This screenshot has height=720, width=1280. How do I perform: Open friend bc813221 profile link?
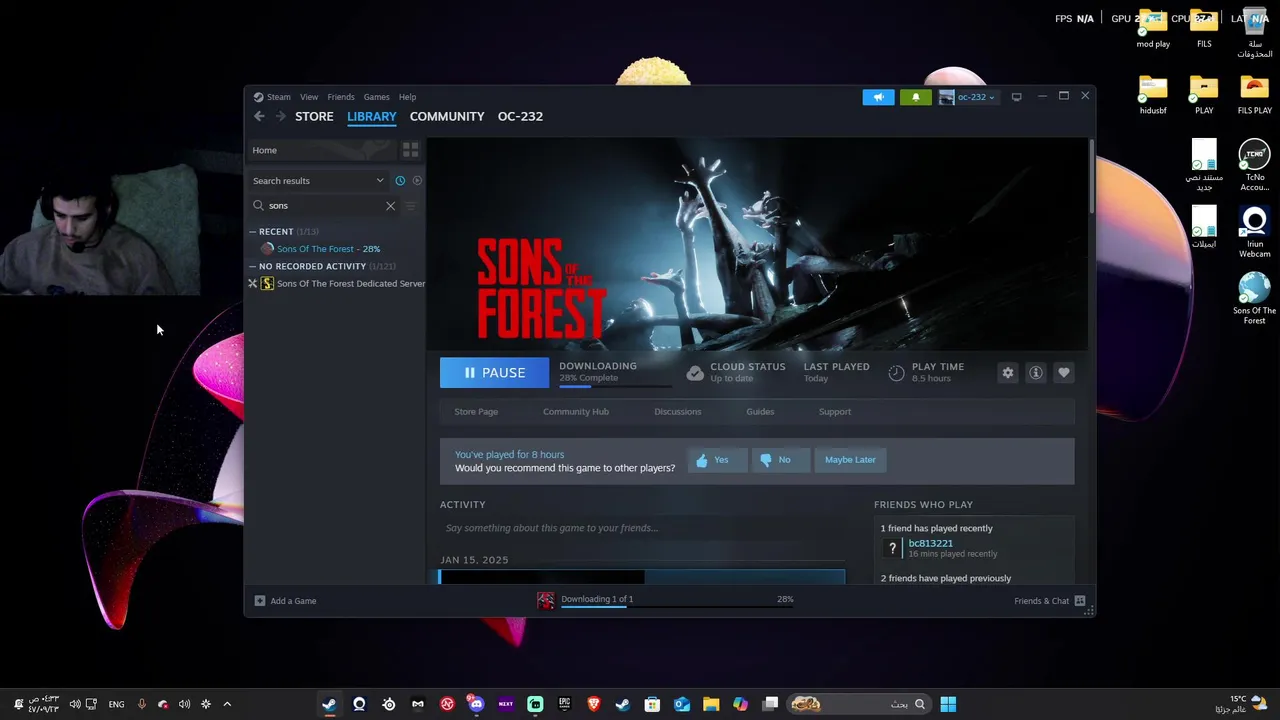pyautogui.click(x=930, y=544)
